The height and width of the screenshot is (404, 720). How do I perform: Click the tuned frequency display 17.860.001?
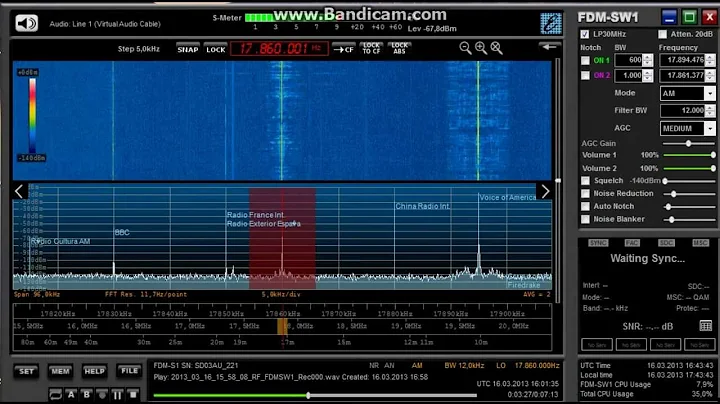click(279, 49)
